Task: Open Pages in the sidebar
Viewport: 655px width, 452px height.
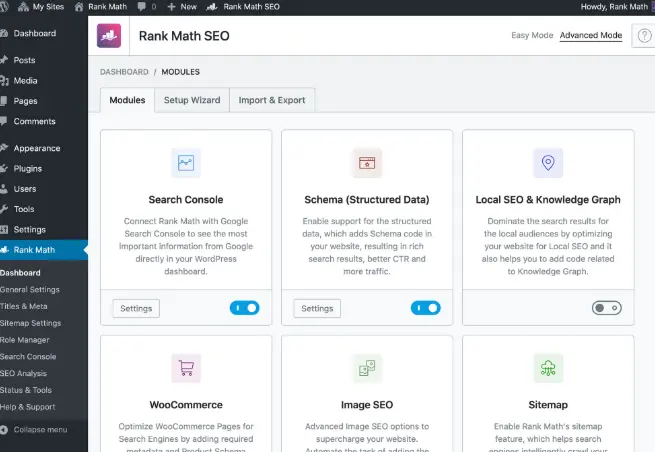Action: click(x=25, y=101)
